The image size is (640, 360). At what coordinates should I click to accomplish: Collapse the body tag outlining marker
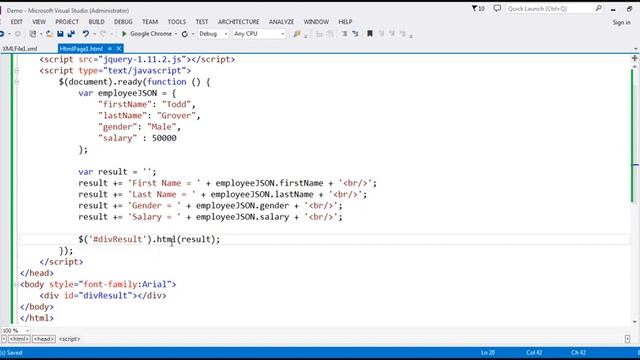click(x=17, y=284)
